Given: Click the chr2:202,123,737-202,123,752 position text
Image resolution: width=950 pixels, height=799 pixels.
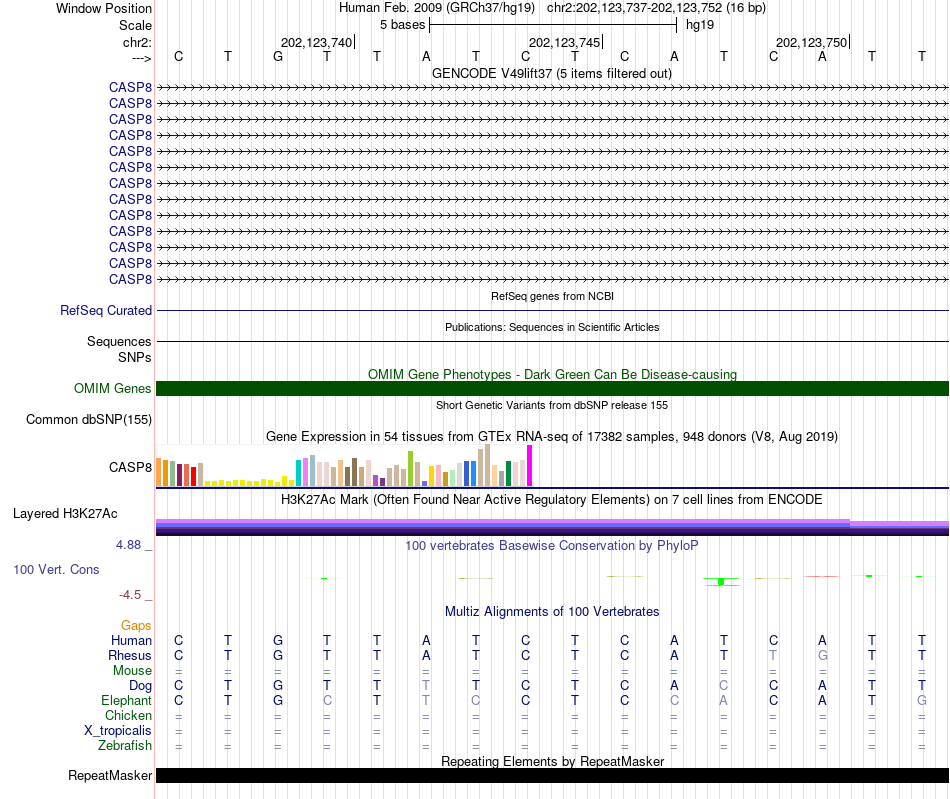Looking at the screenshot, I should tap(656, 8).
